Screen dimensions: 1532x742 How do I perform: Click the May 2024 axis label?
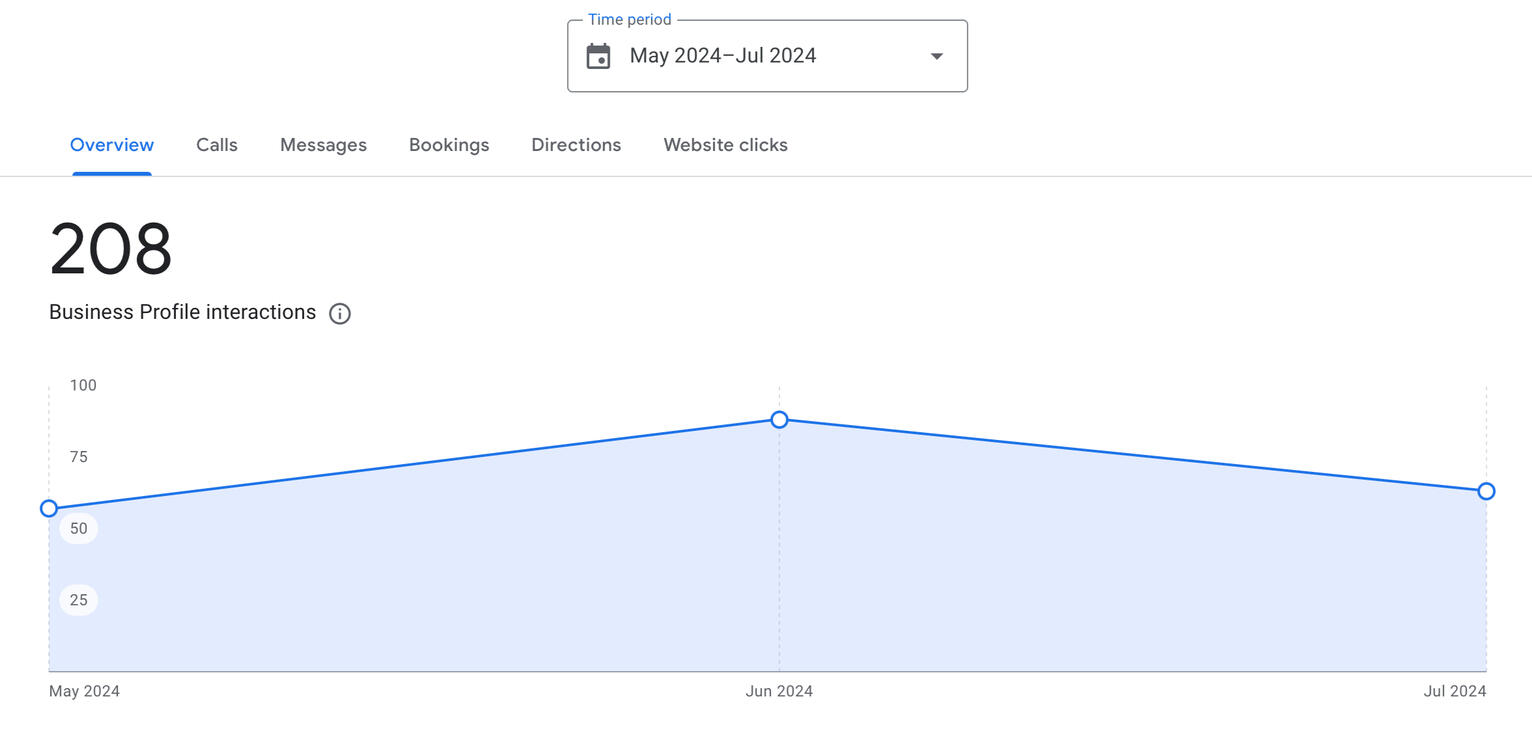84,691
